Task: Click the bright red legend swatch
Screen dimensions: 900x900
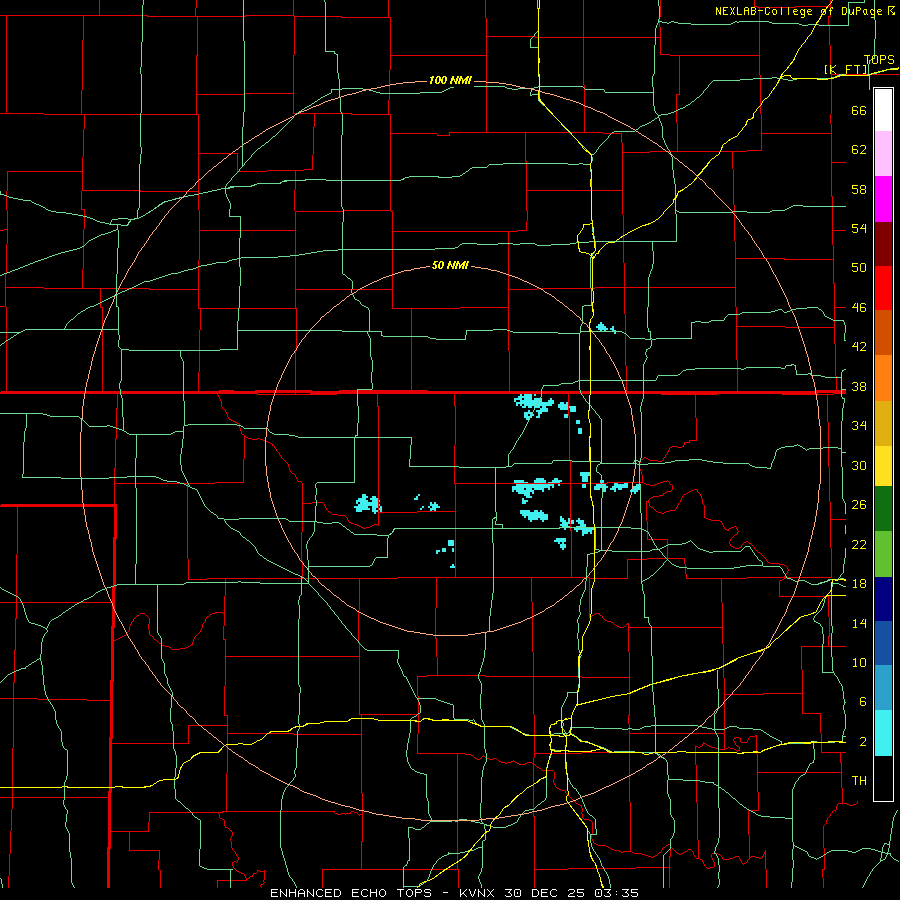Action: (883, 288)
